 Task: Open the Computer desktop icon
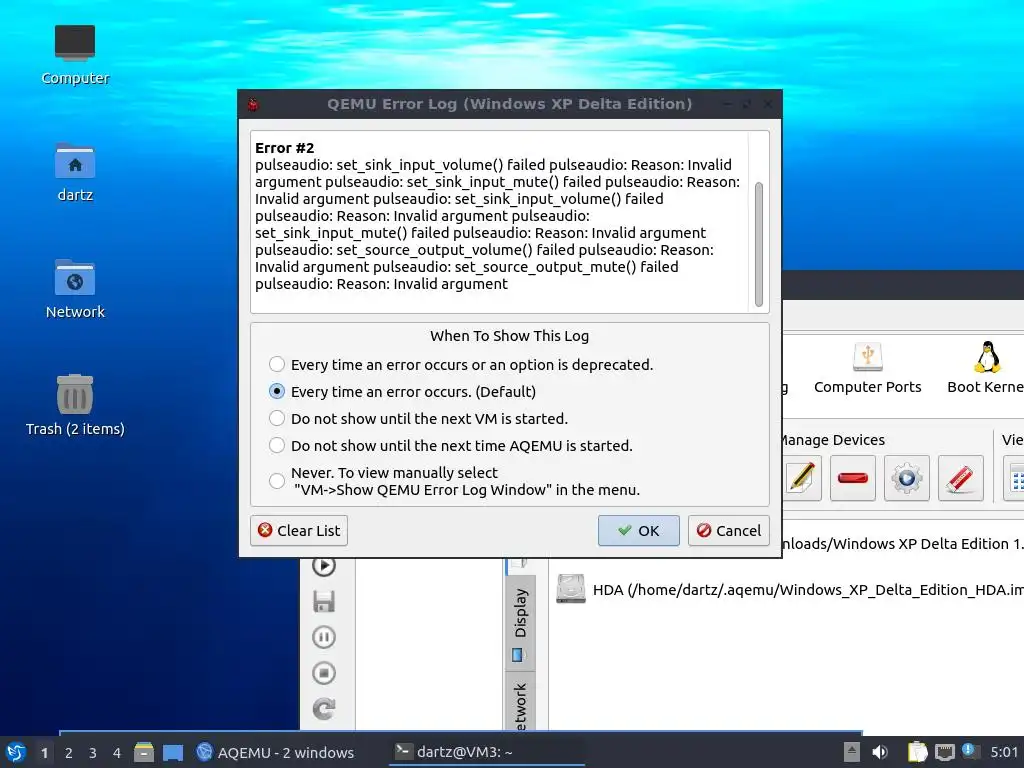pyautogui.click(x=75, y=56)
